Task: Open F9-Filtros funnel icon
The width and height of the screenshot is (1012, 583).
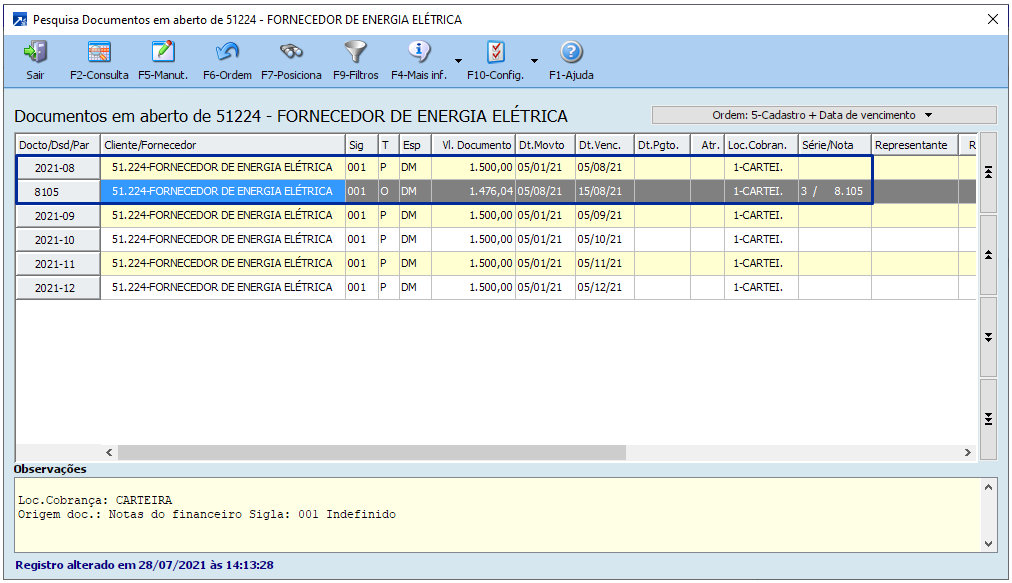Action: [355, 52]
